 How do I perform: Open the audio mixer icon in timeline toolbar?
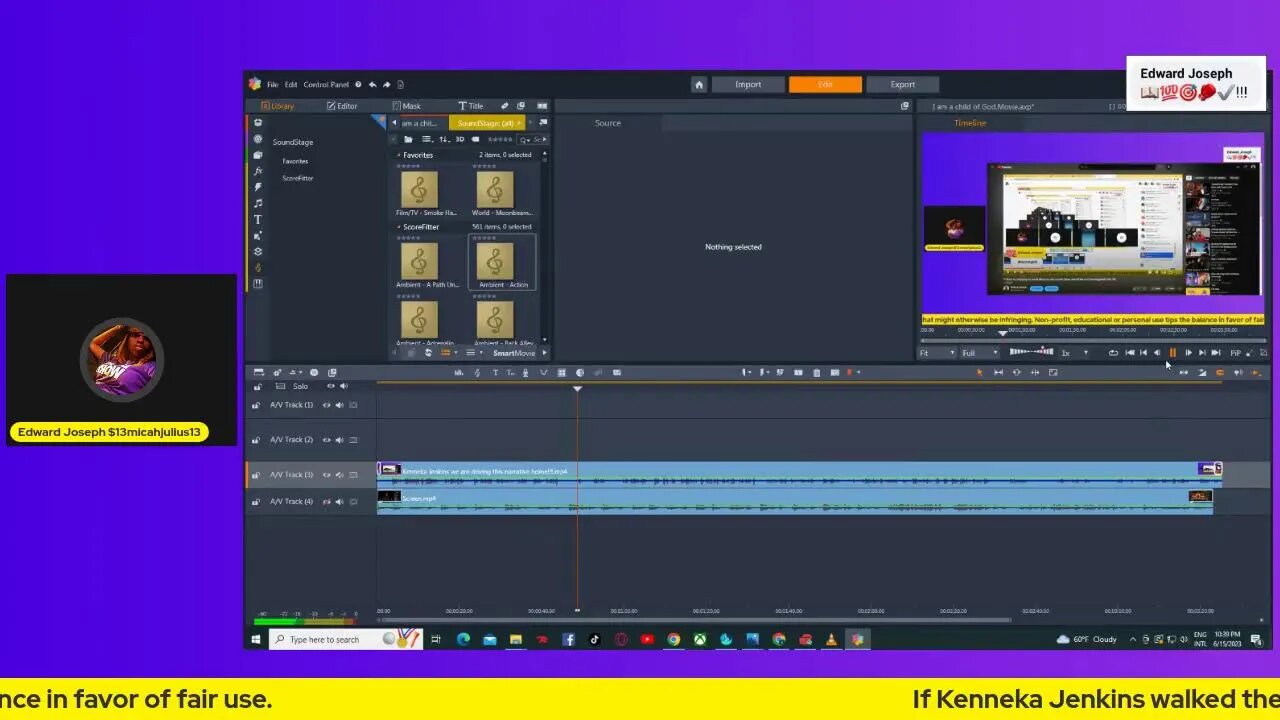(459, 373)
